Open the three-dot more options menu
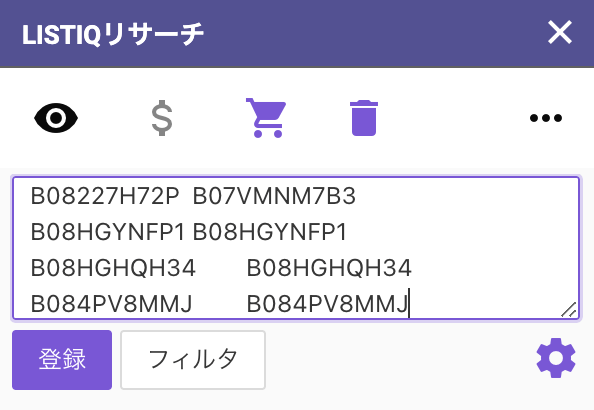594x410 pixels. point(546,118)
